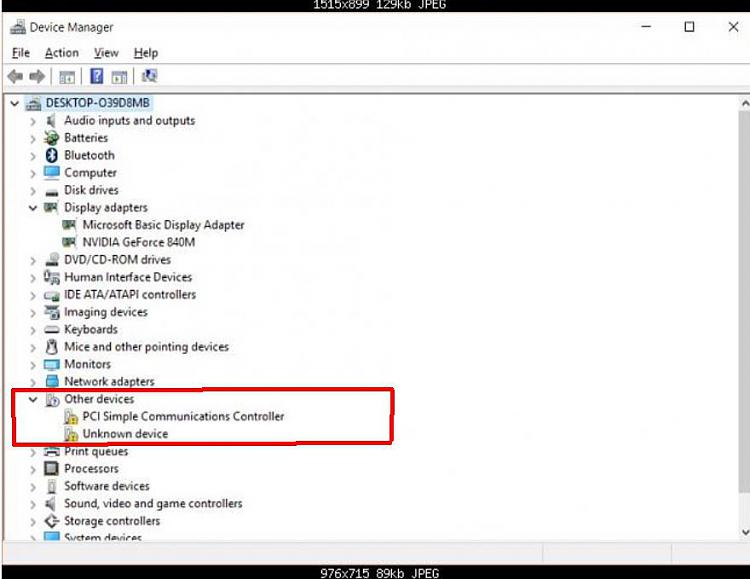Expand the Batteries node
750x579 pixels.
tap(33, 139)
